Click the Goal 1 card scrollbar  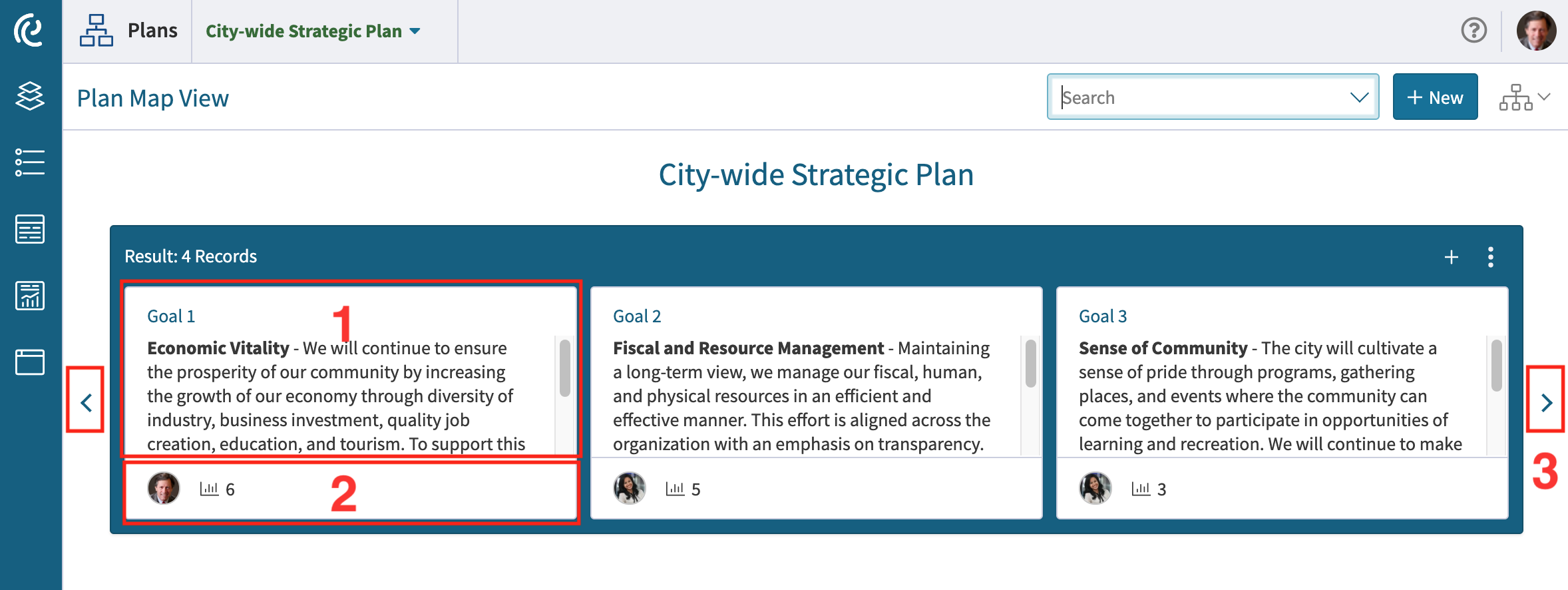point(565,368)
